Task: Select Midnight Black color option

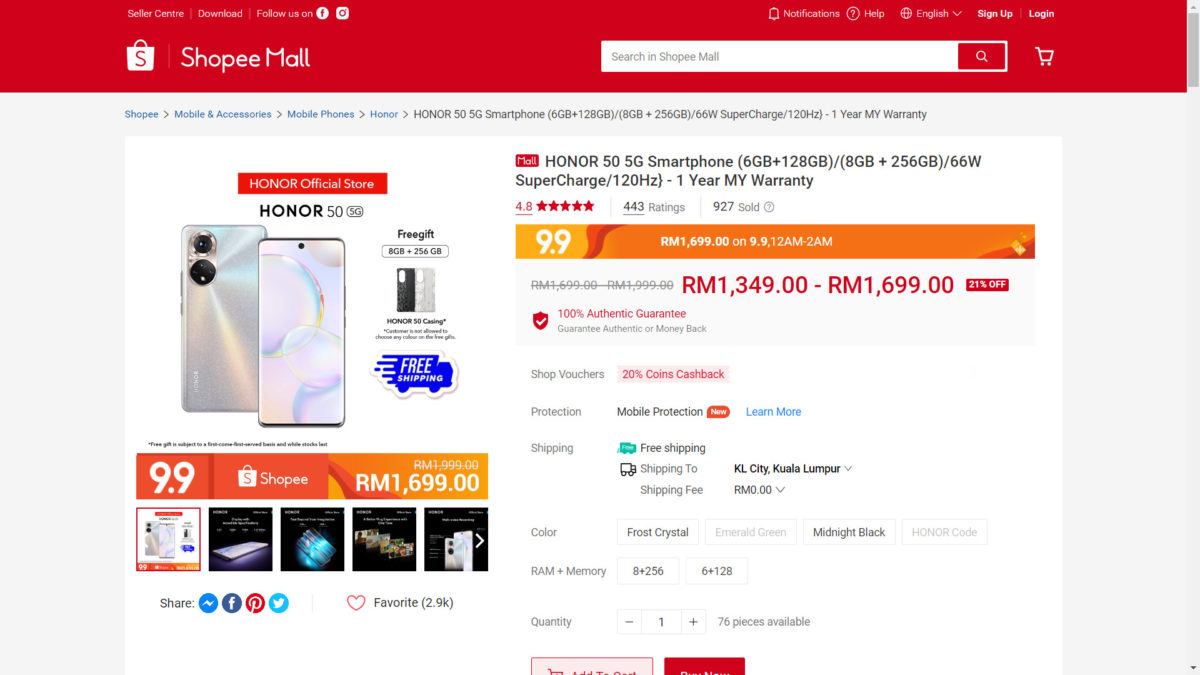Action: 849,532
